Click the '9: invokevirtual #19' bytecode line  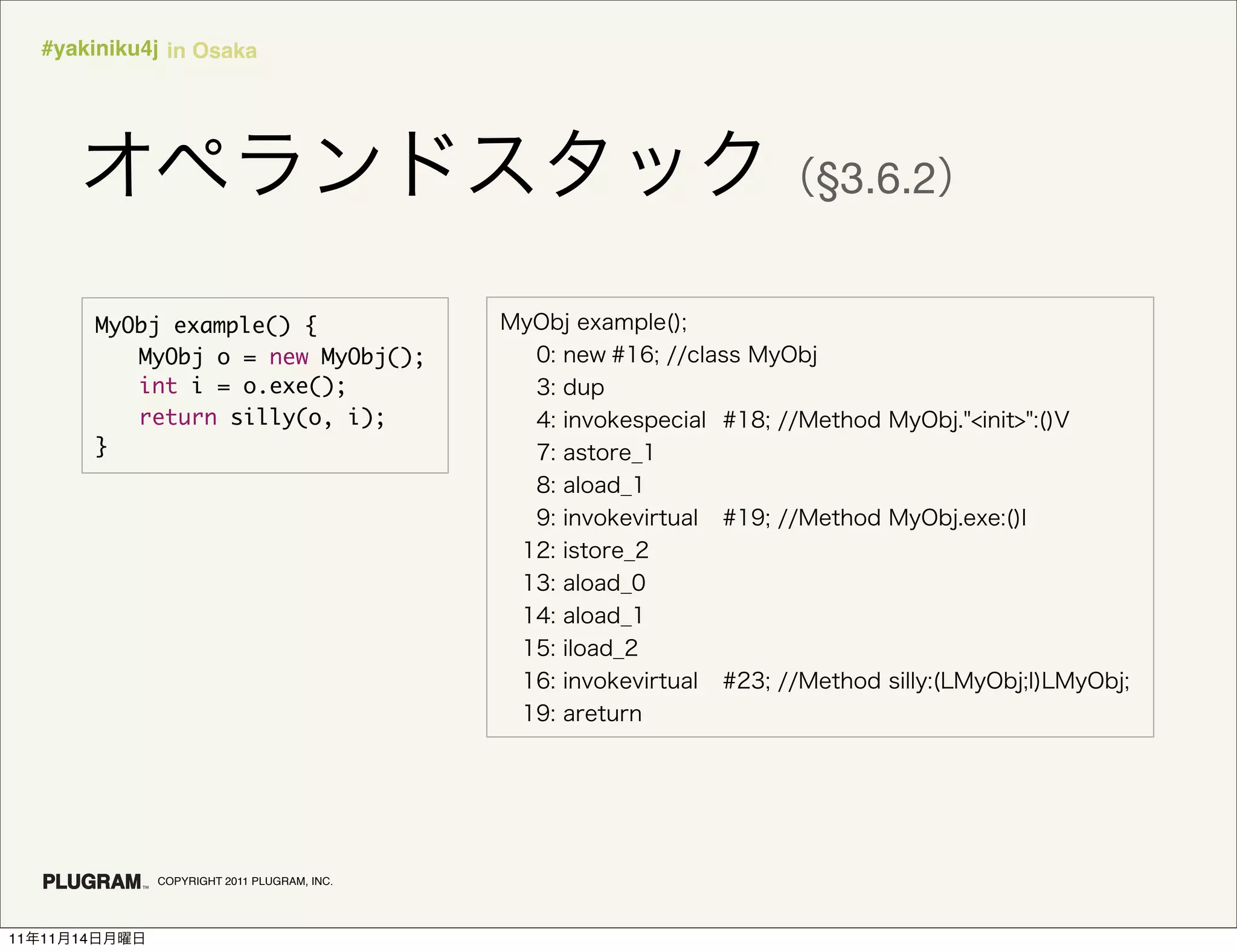pos(782,518)
